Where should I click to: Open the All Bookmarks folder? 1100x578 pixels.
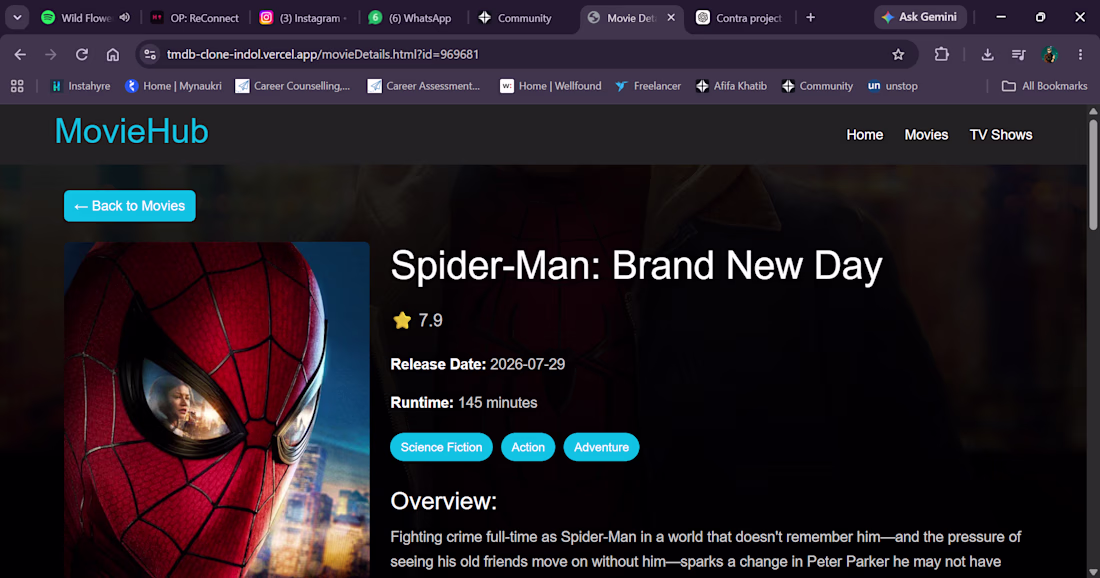1045,86
